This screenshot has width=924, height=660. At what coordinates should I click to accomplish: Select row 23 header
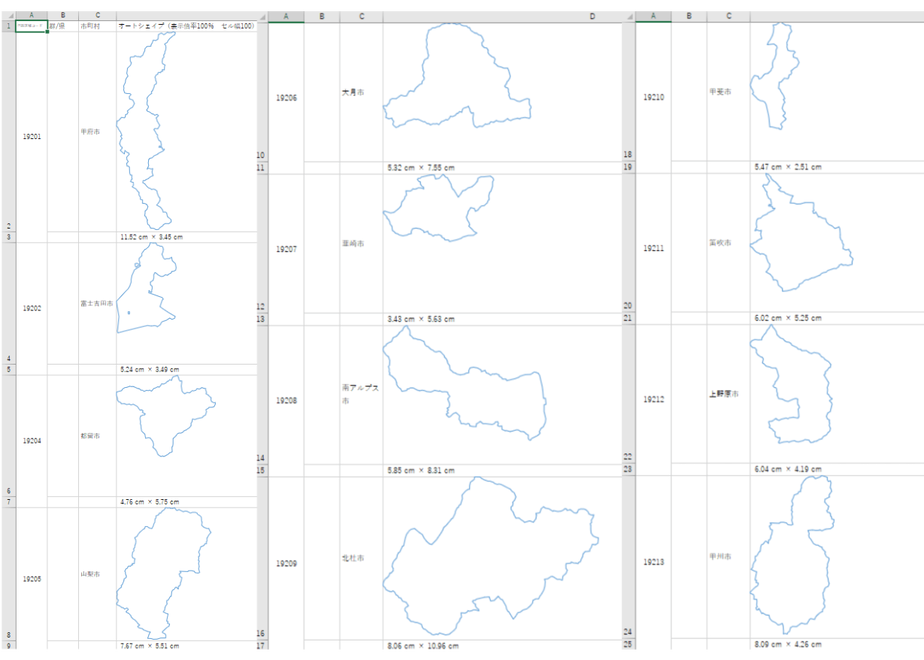[x=629, y=469]
